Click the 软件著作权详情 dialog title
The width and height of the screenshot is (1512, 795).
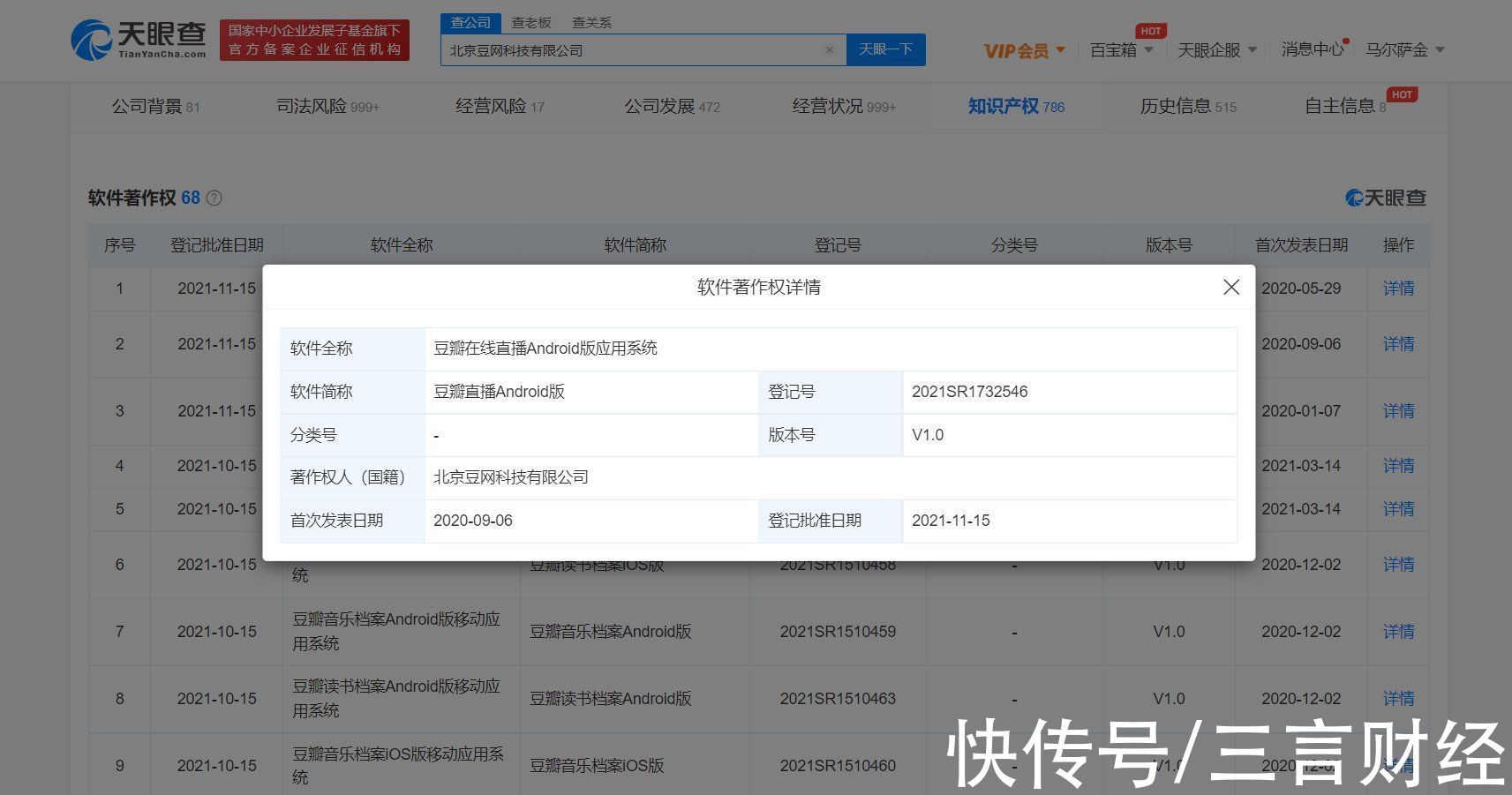[759, 287]
